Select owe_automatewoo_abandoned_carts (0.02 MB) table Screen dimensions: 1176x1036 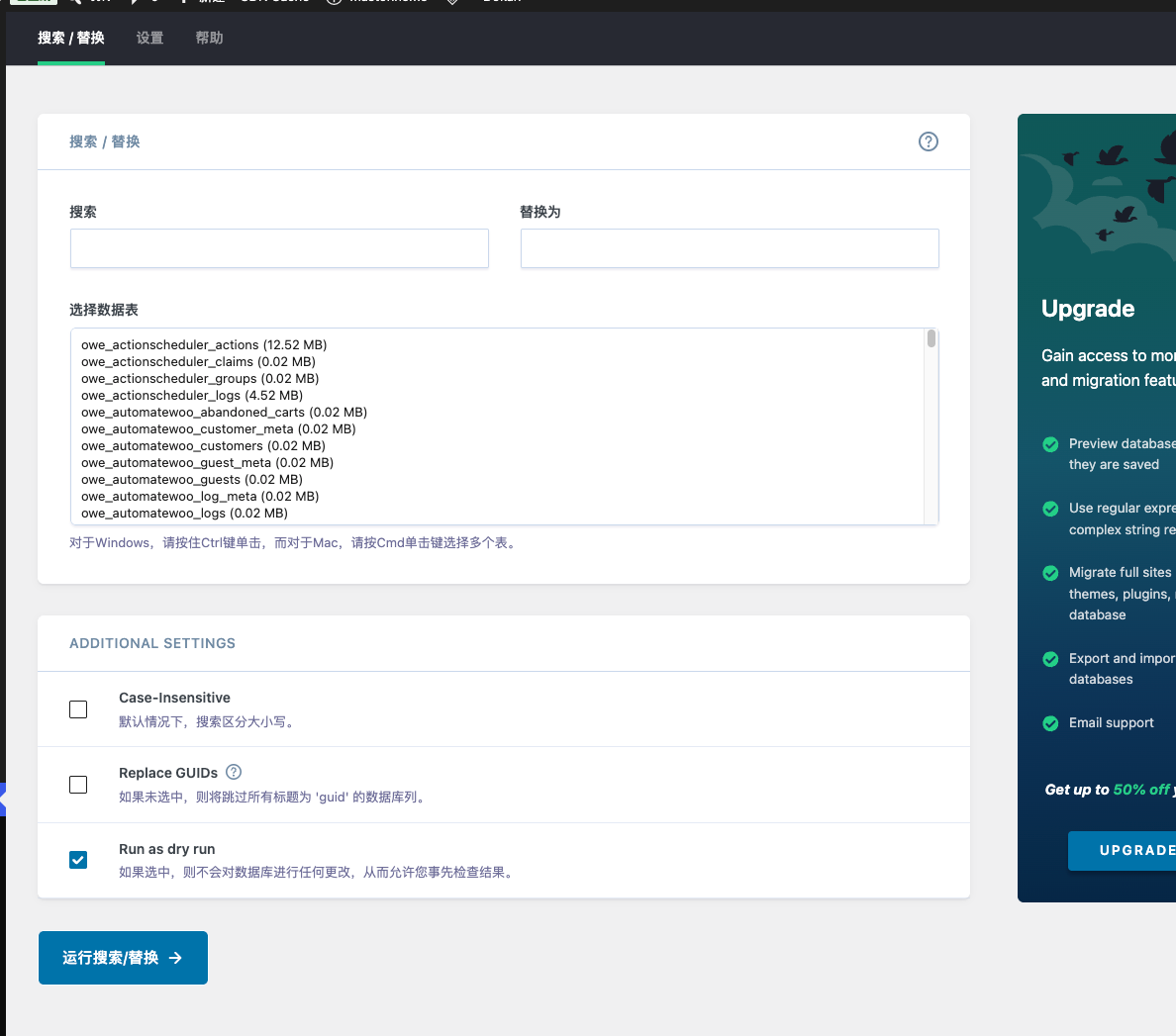pos(225,413)
